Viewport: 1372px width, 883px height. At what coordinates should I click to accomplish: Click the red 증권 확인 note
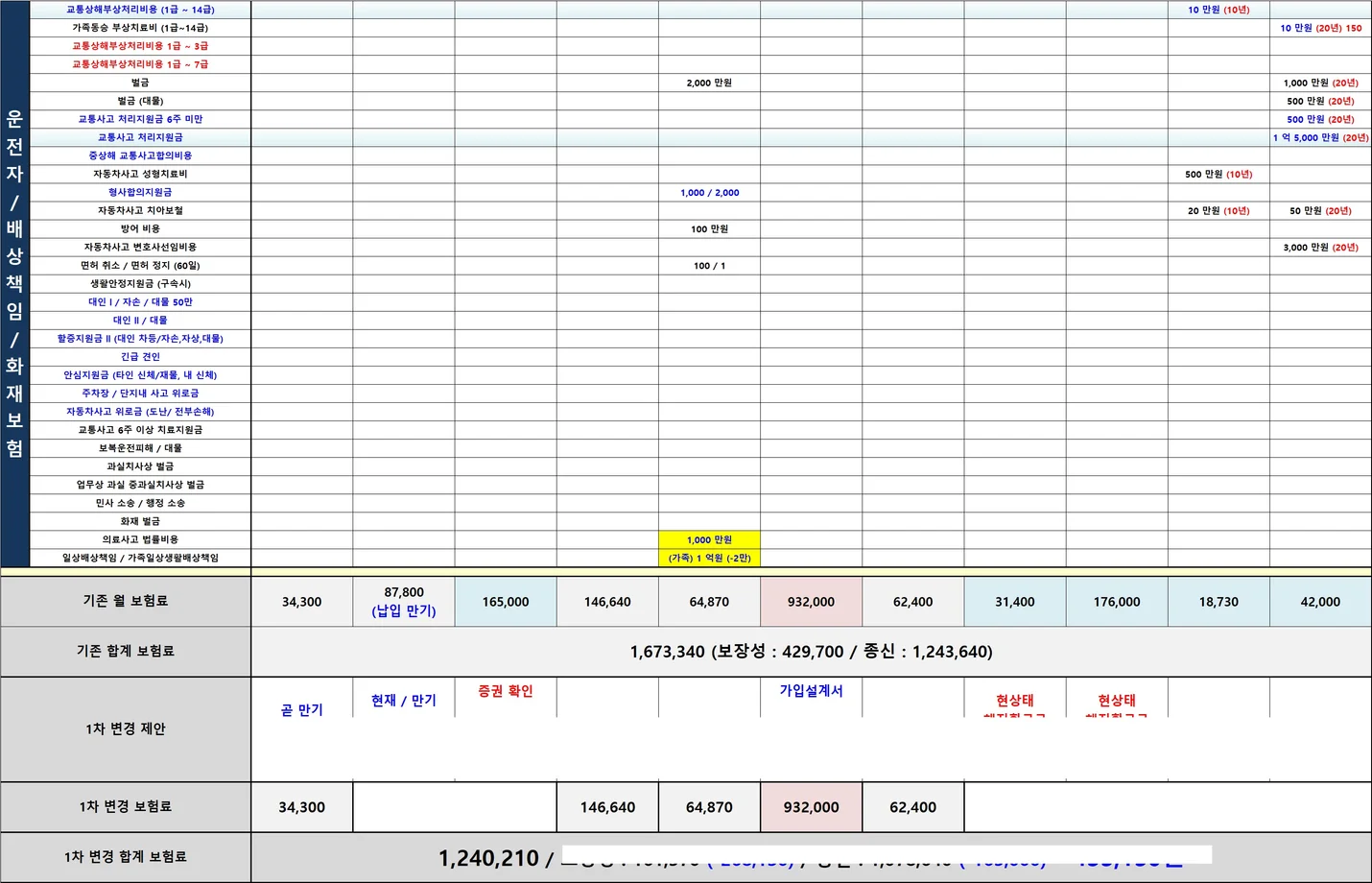click(506, 690)
